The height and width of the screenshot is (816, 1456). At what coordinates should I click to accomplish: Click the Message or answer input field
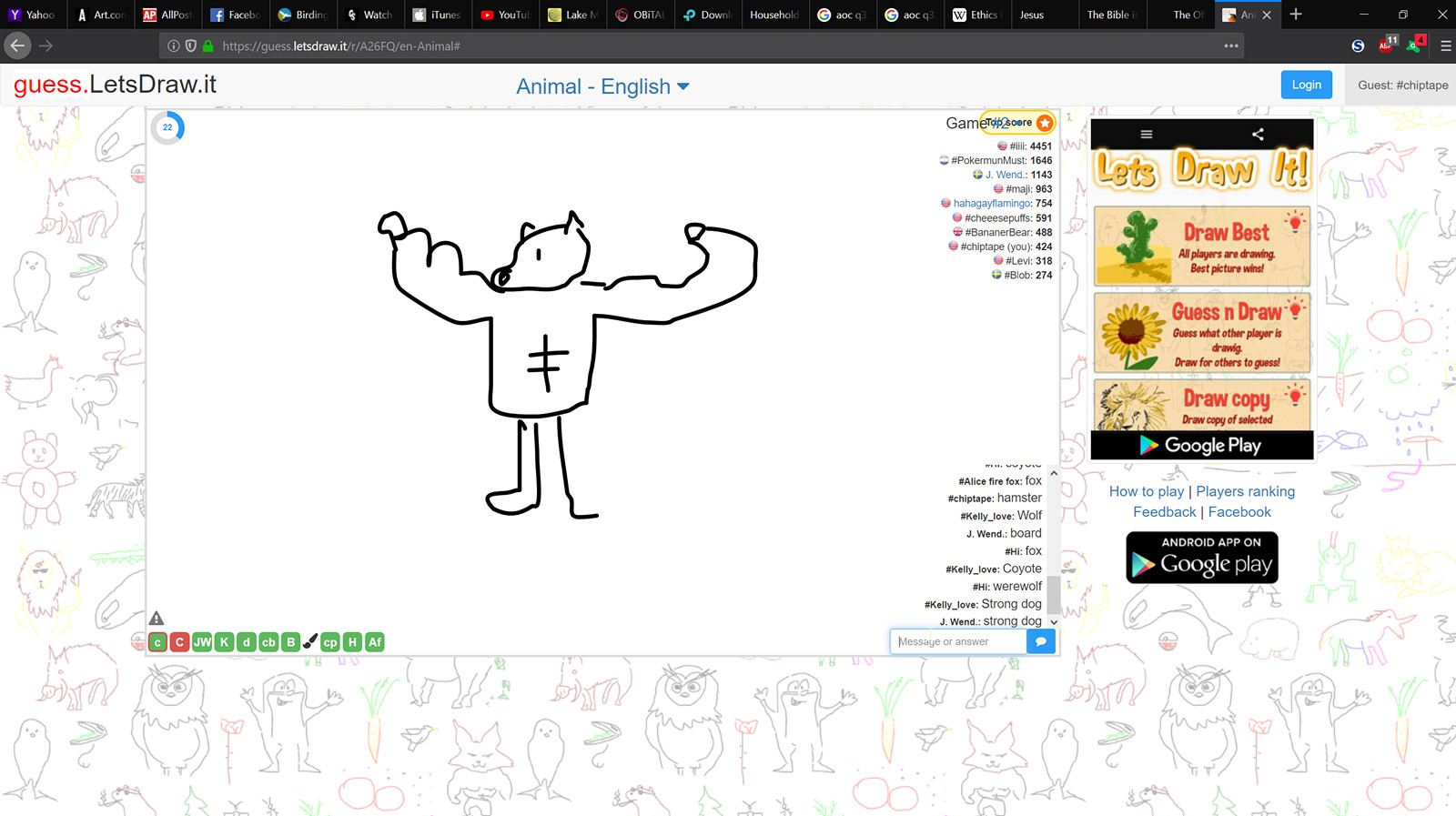(x=958, y=641)
